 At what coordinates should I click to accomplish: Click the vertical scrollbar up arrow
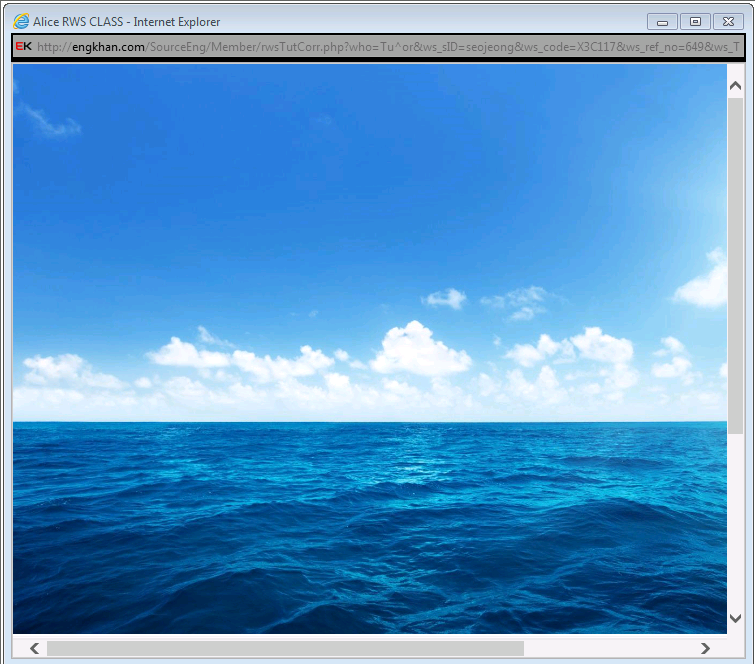point(735,86)
